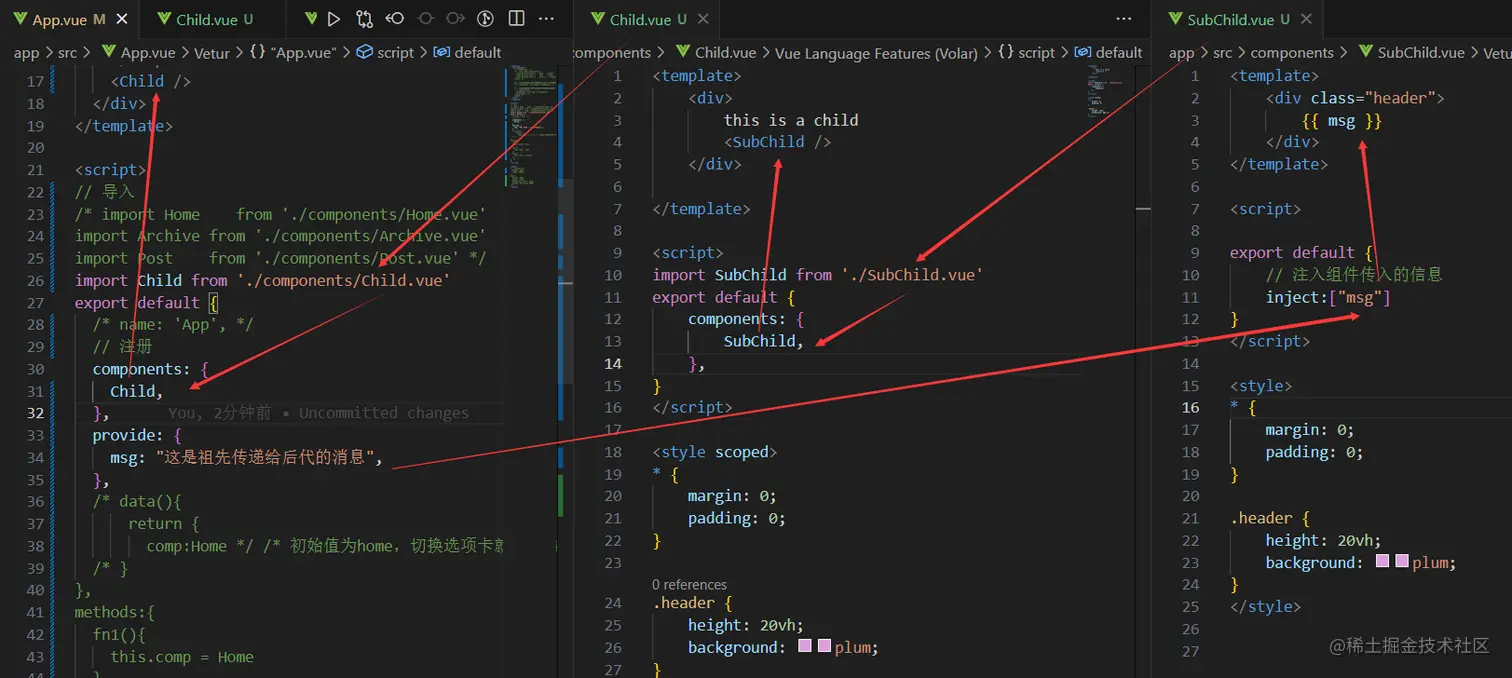This screenshot has height=678, width=1512.
Task: Split the editor with the split icon
Action: tap(516, 19)
